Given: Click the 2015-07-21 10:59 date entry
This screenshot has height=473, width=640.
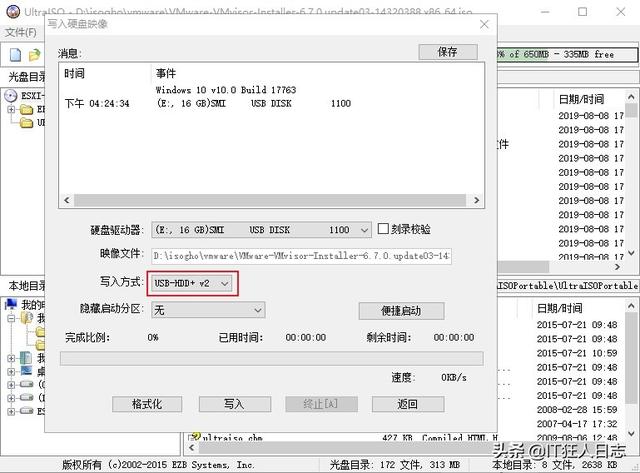Looking at the screenshot, I should point(577,353).
